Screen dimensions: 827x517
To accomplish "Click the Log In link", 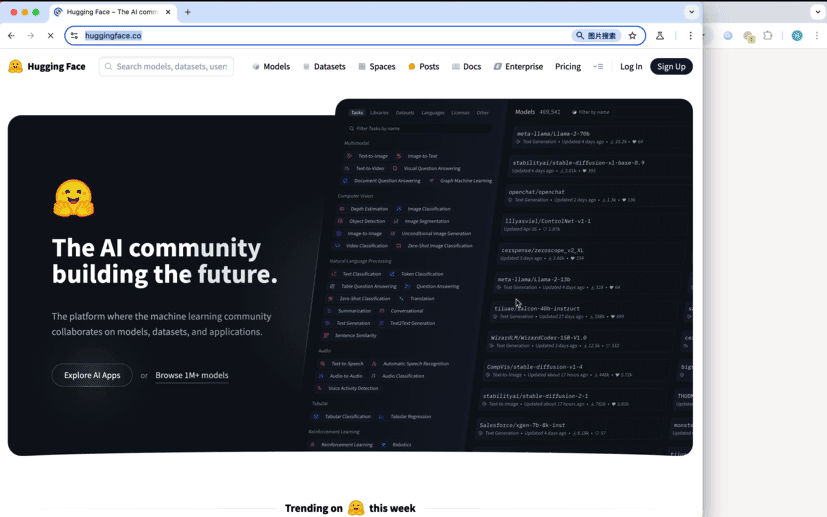I will (631, 66).
